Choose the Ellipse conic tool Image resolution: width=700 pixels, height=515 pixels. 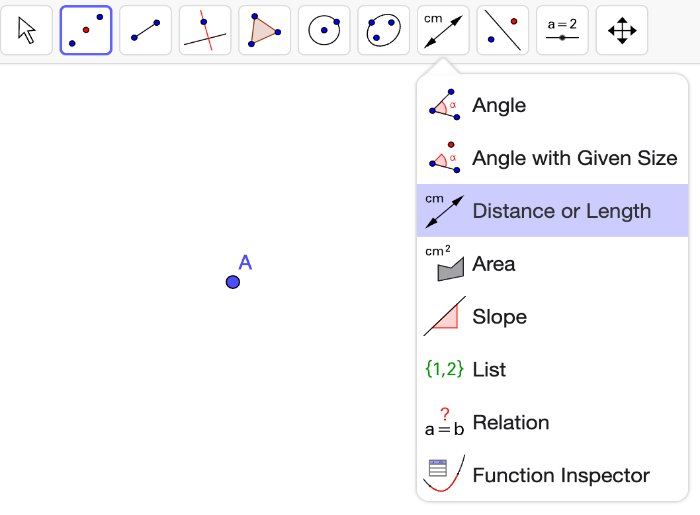point(383,30)
